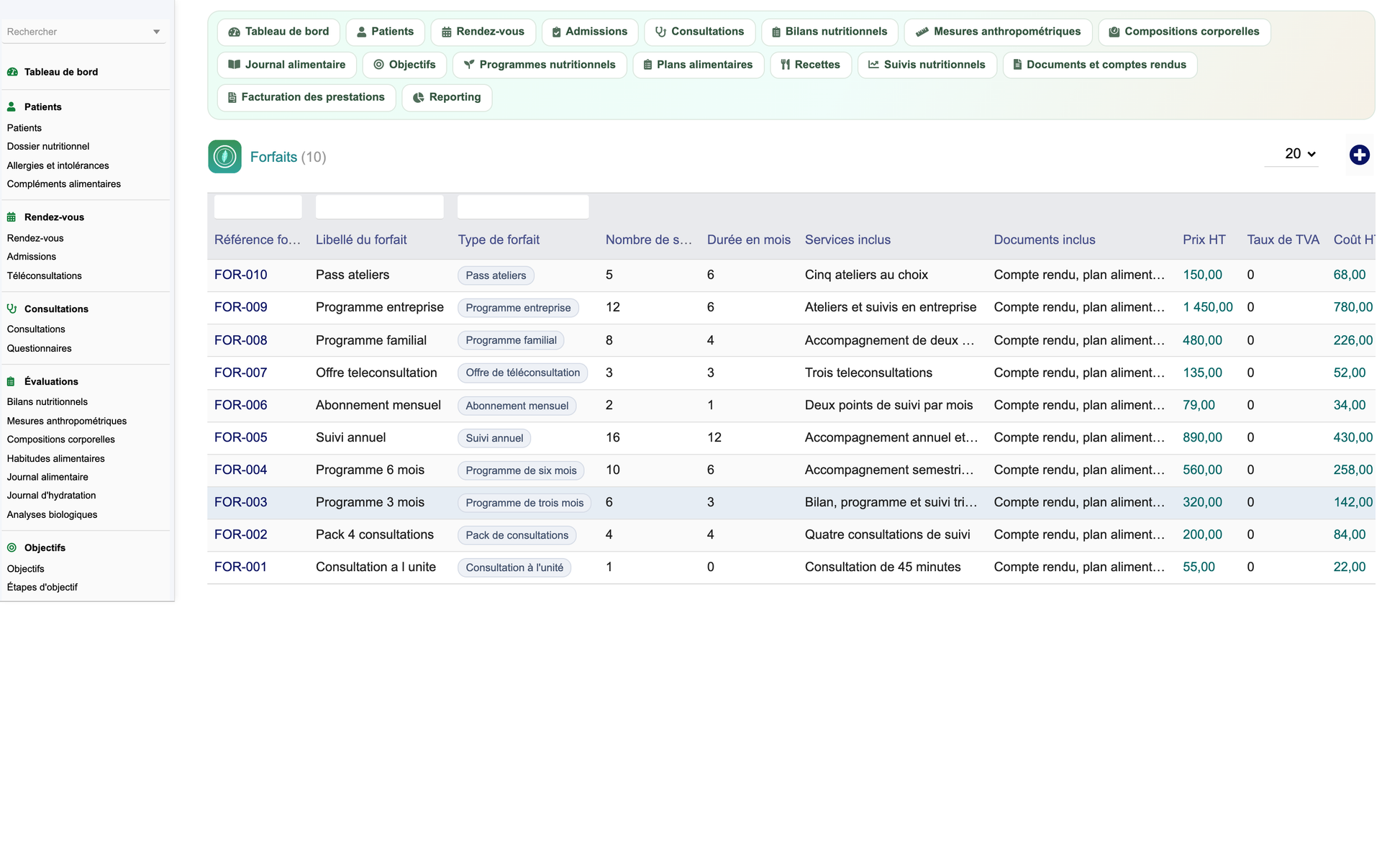Open forfait FOR-010 link
Screen dimensions: 1400x866
coord(240,275)
